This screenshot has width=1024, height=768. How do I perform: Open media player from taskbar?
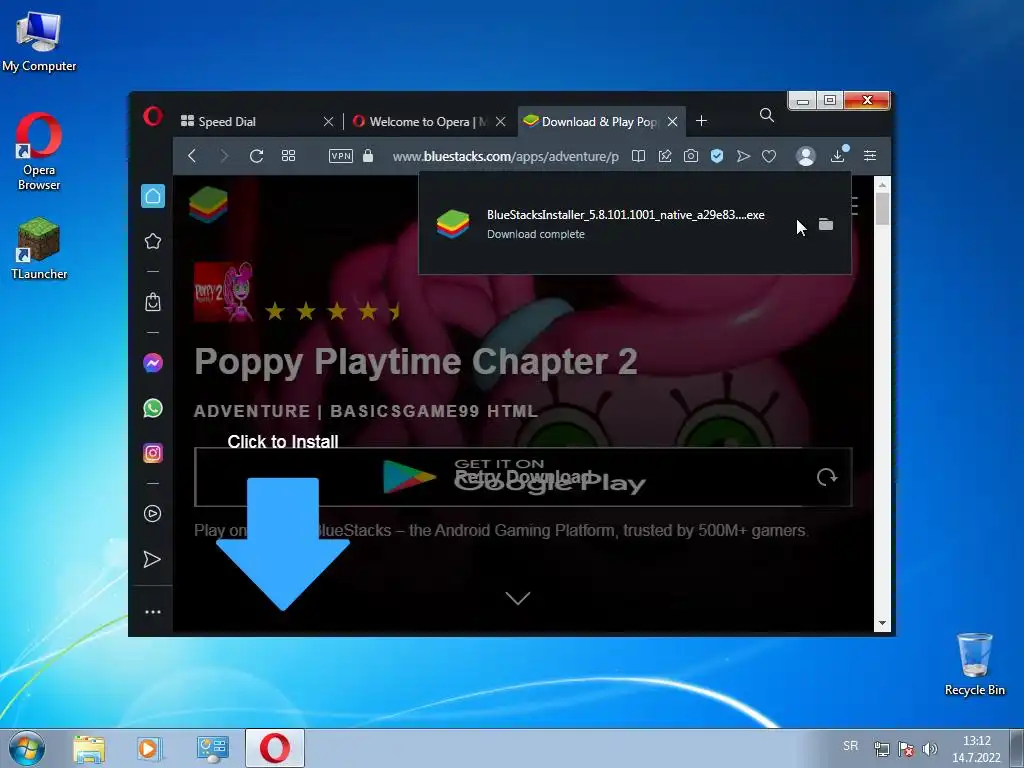[149, 749]
